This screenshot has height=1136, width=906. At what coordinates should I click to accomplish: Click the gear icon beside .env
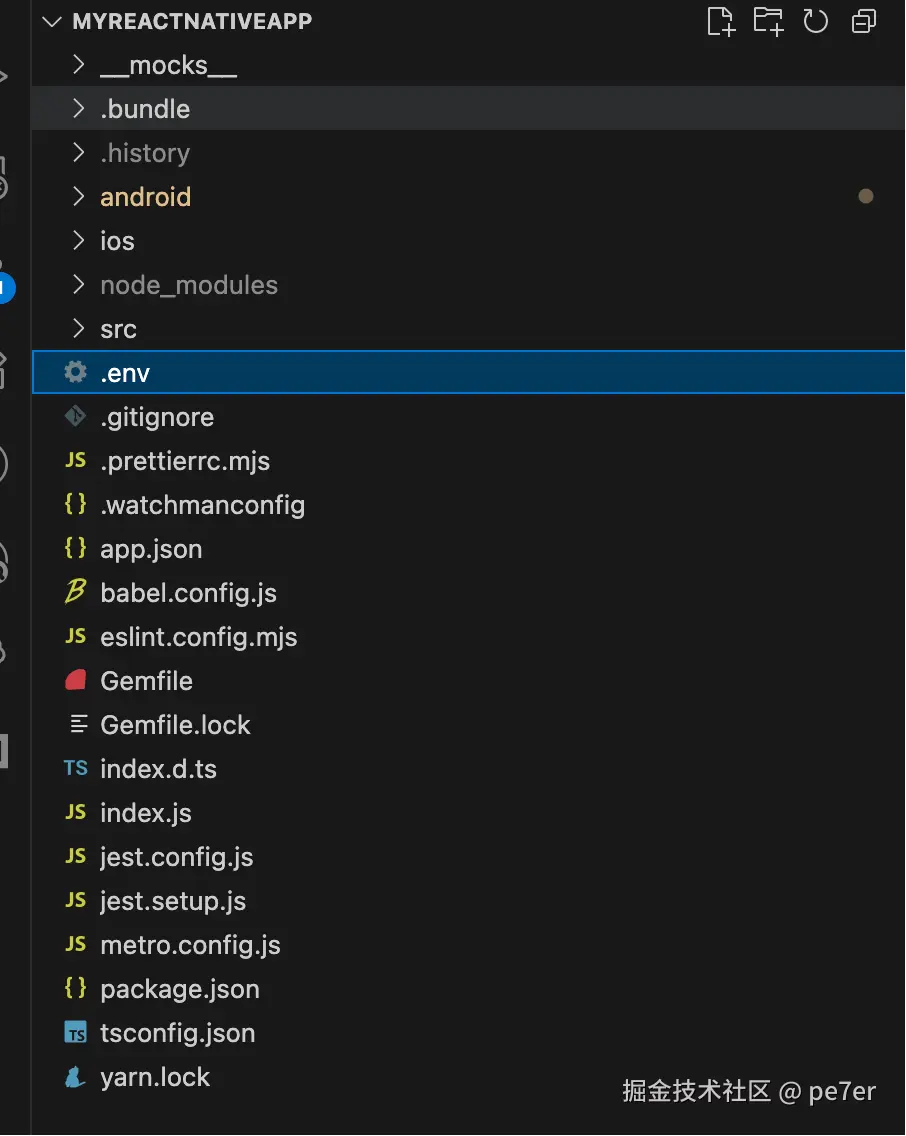click(x=75, y=373)
